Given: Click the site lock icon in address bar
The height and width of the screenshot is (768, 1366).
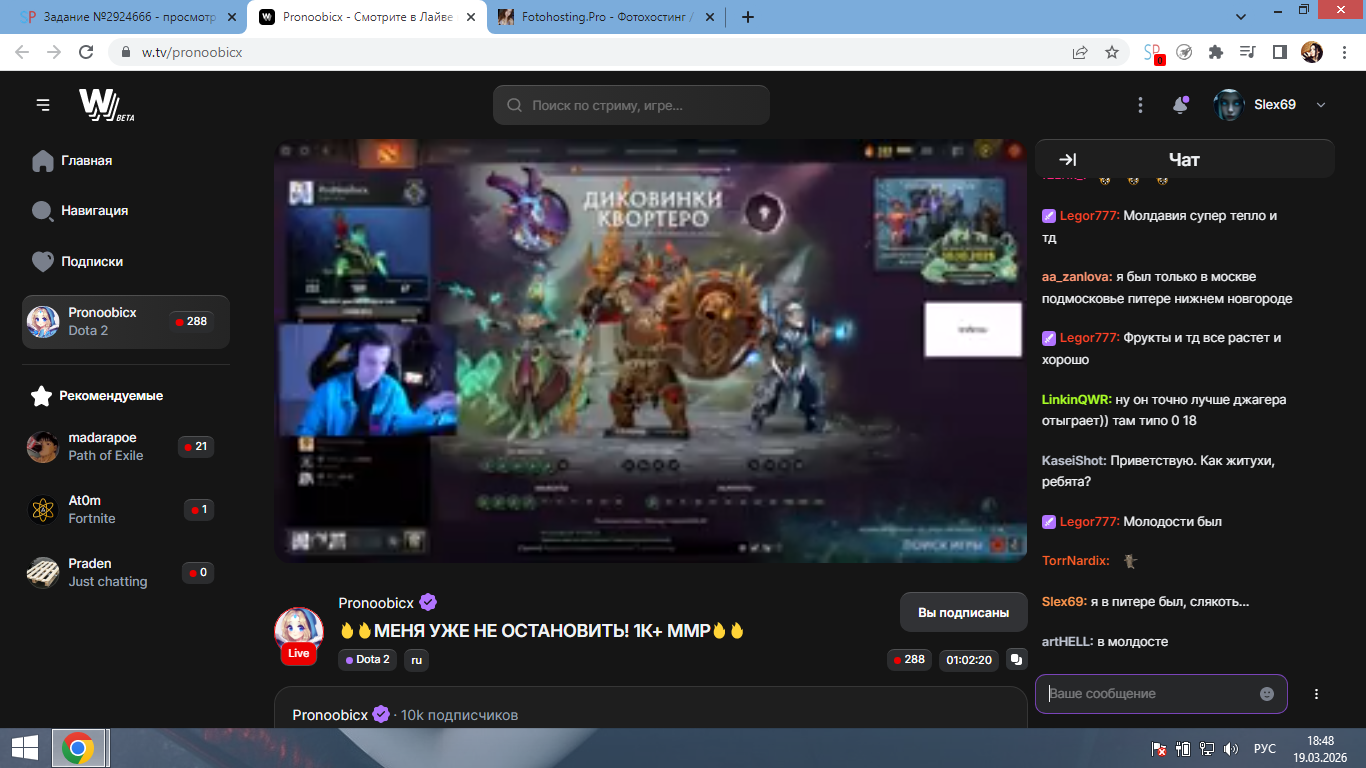Looking at the screenshot, I should pyautogui.click(x=126, y=52).
